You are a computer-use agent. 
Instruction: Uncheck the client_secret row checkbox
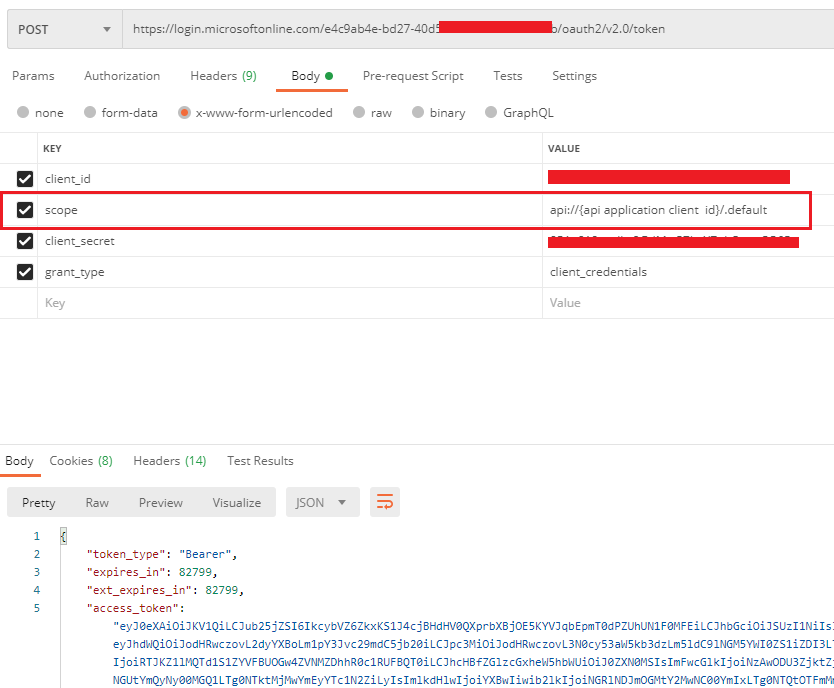click(x=25, y=241)
